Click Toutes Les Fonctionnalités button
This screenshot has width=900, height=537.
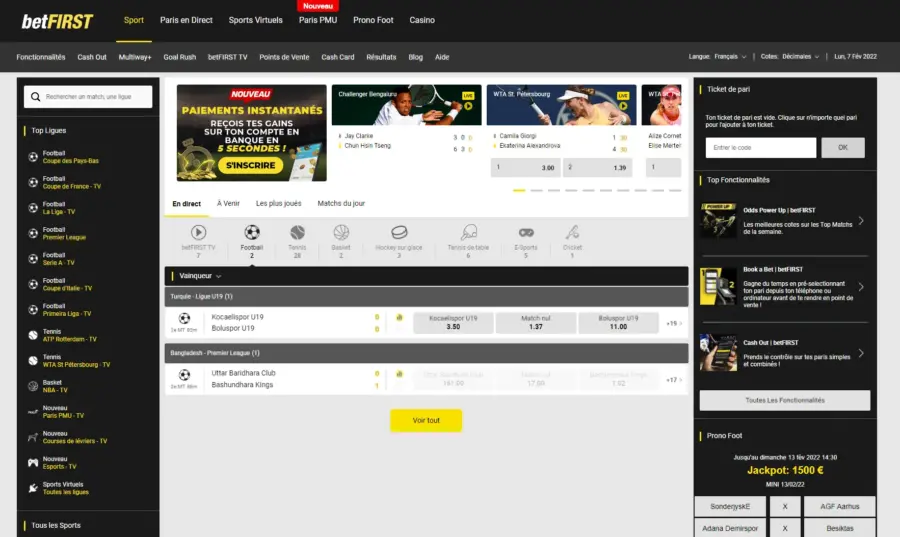tap(785, 400)
